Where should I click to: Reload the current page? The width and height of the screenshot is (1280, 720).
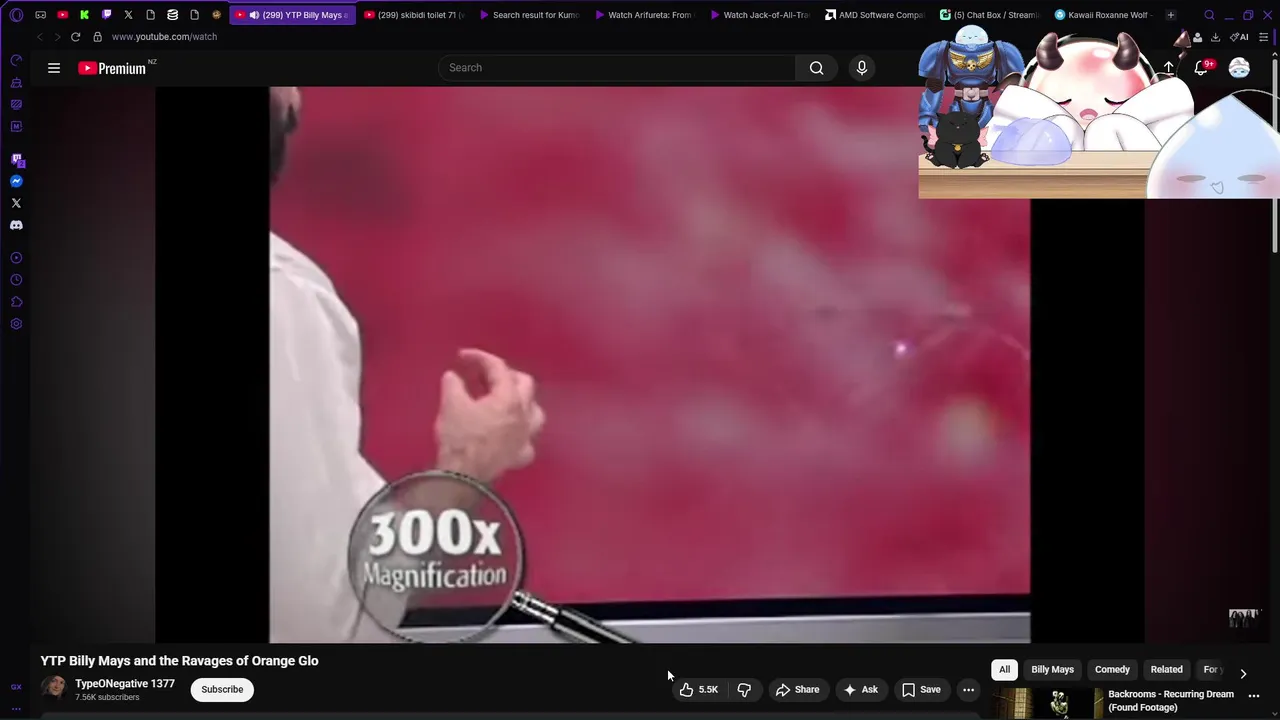tap(75, 37)
